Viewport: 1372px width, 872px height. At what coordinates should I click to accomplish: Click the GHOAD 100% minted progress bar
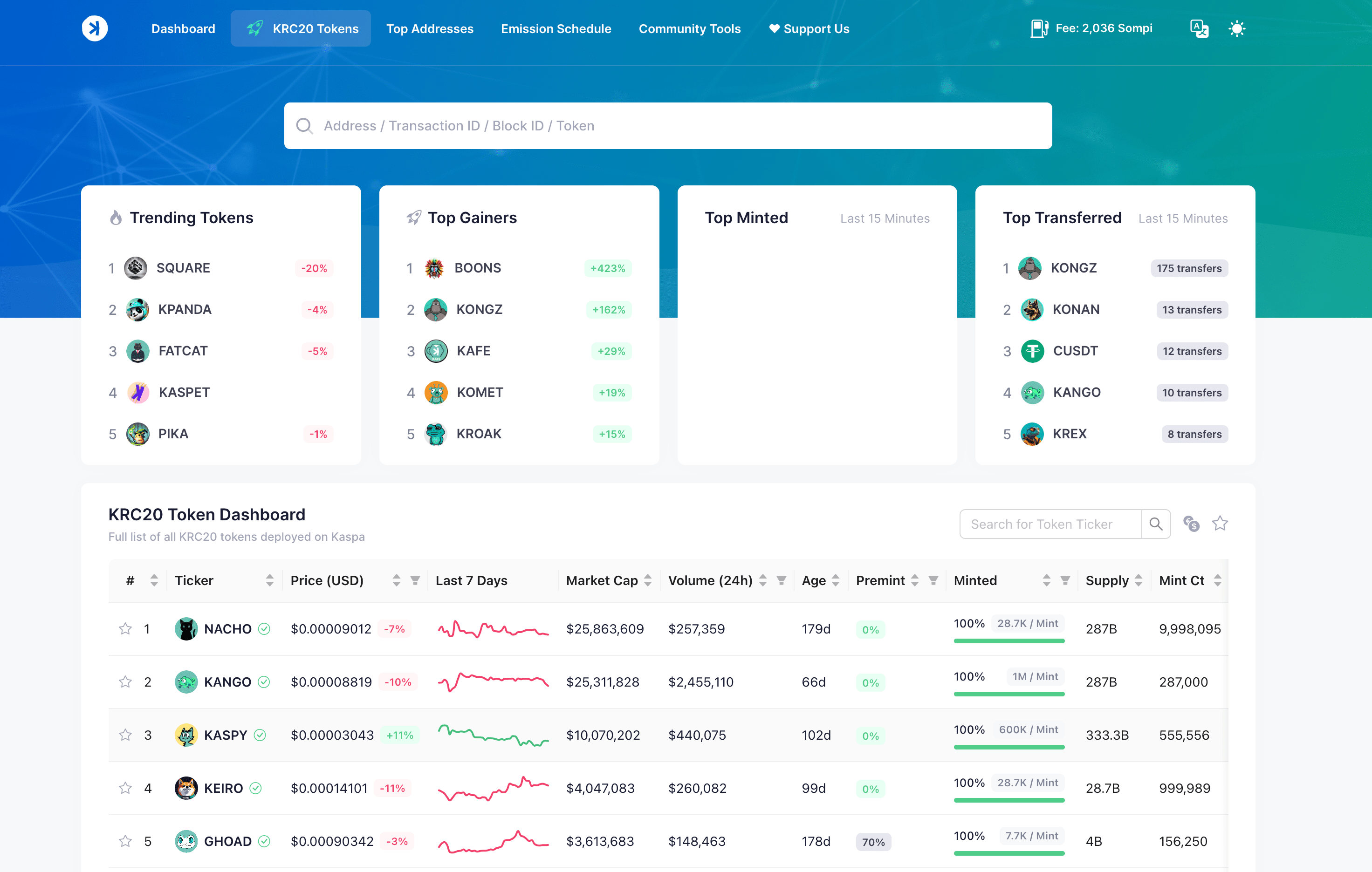1008,853
